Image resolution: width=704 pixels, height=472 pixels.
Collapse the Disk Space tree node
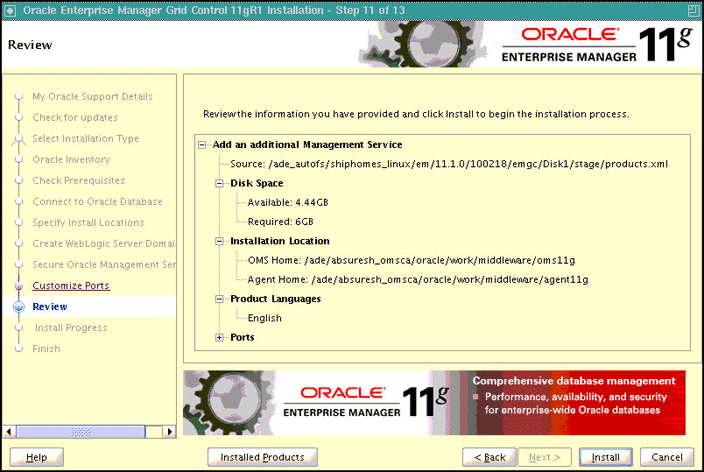point(219,183)
